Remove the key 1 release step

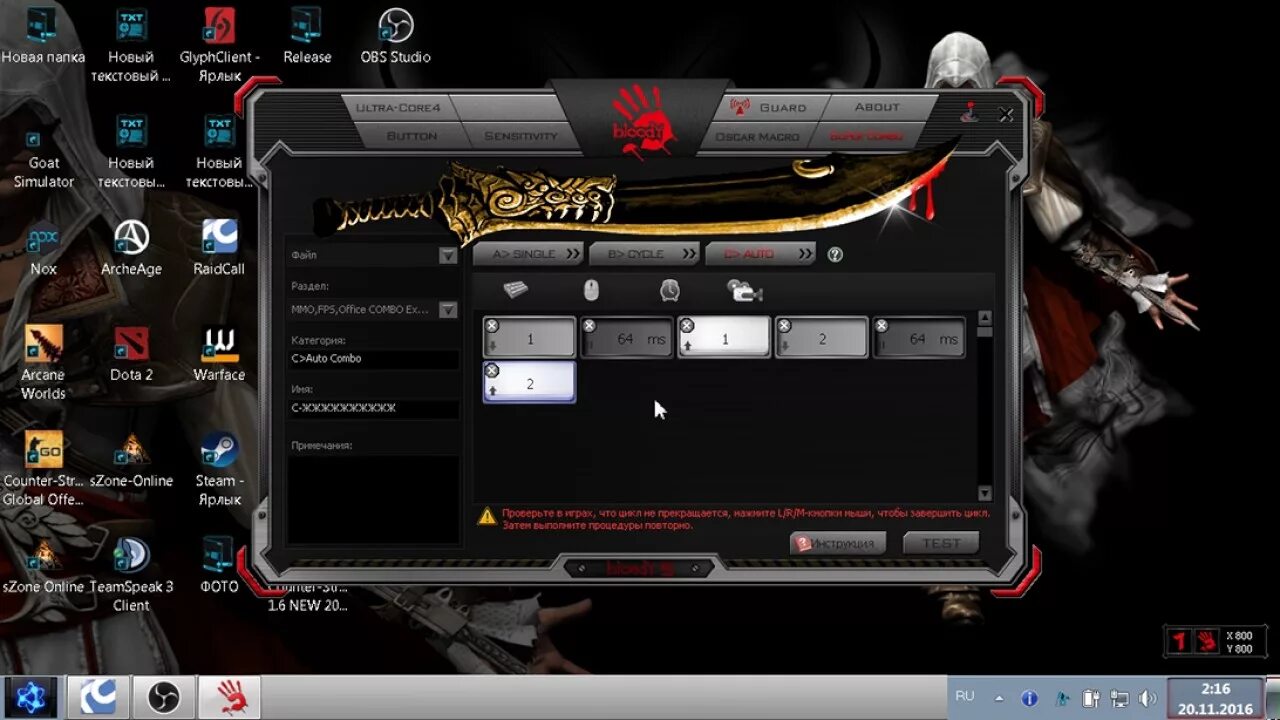[687, 326]
